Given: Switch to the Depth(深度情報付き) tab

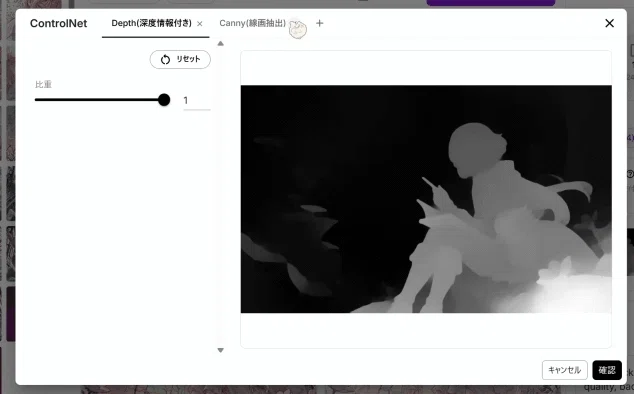Looking at the screenshot, I should (x=151, y=23).
